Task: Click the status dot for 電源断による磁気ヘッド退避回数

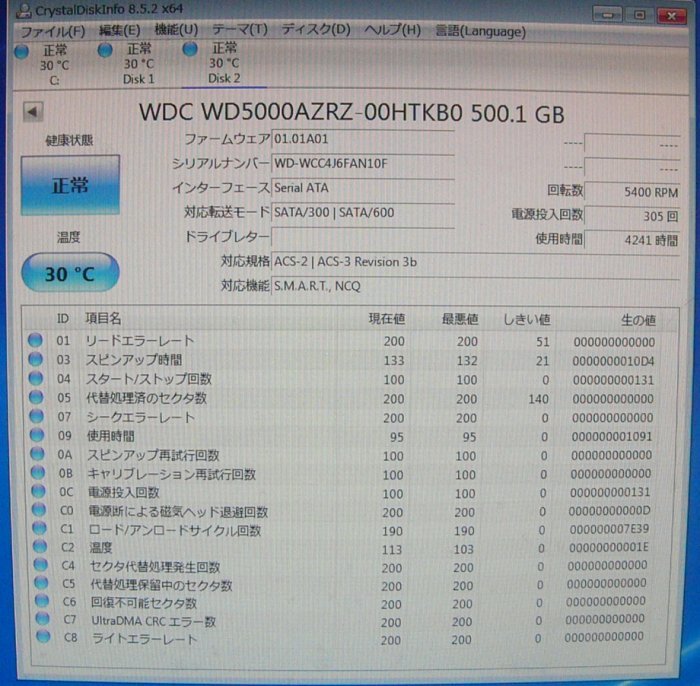Action: [39, 510]
